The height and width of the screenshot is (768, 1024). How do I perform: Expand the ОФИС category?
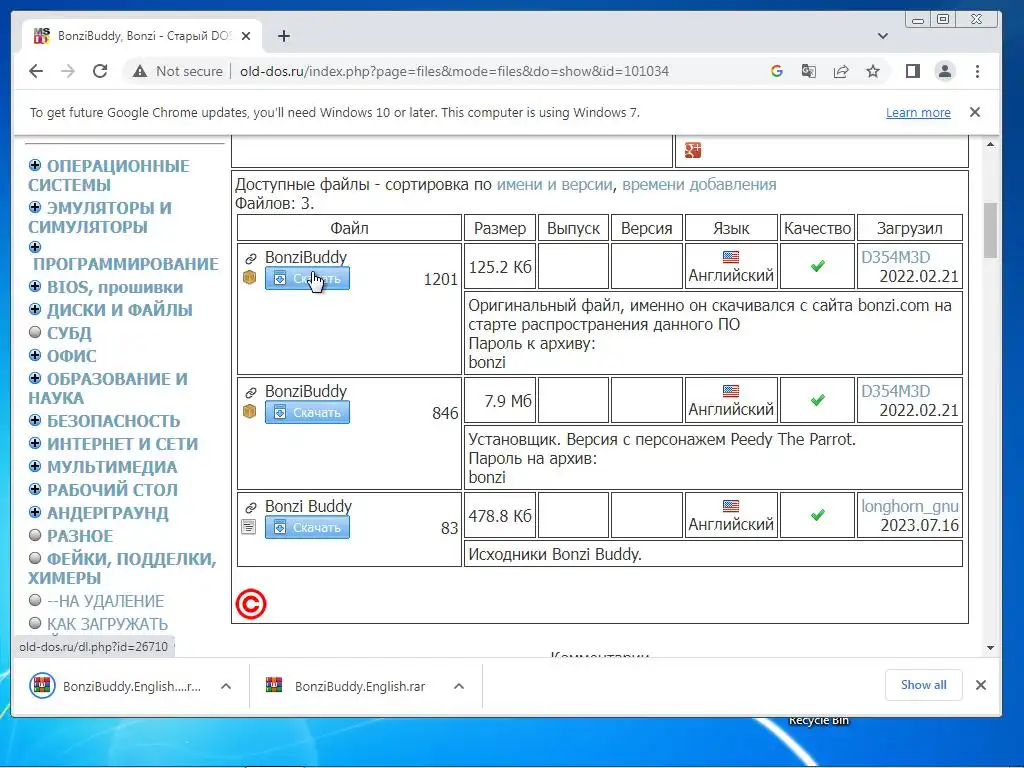[x=35, y=355]
